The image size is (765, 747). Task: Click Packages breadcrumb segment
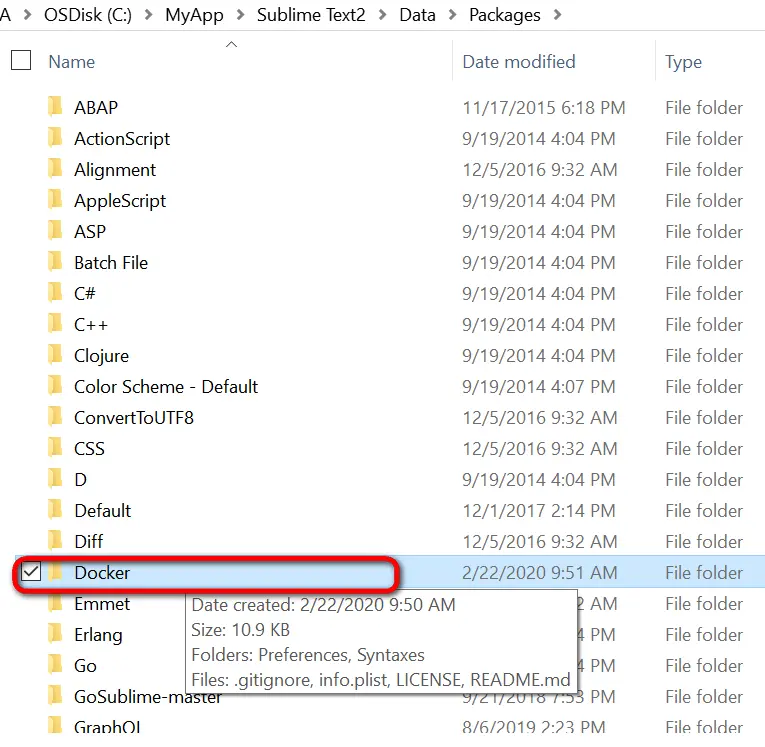pos(504,15)
